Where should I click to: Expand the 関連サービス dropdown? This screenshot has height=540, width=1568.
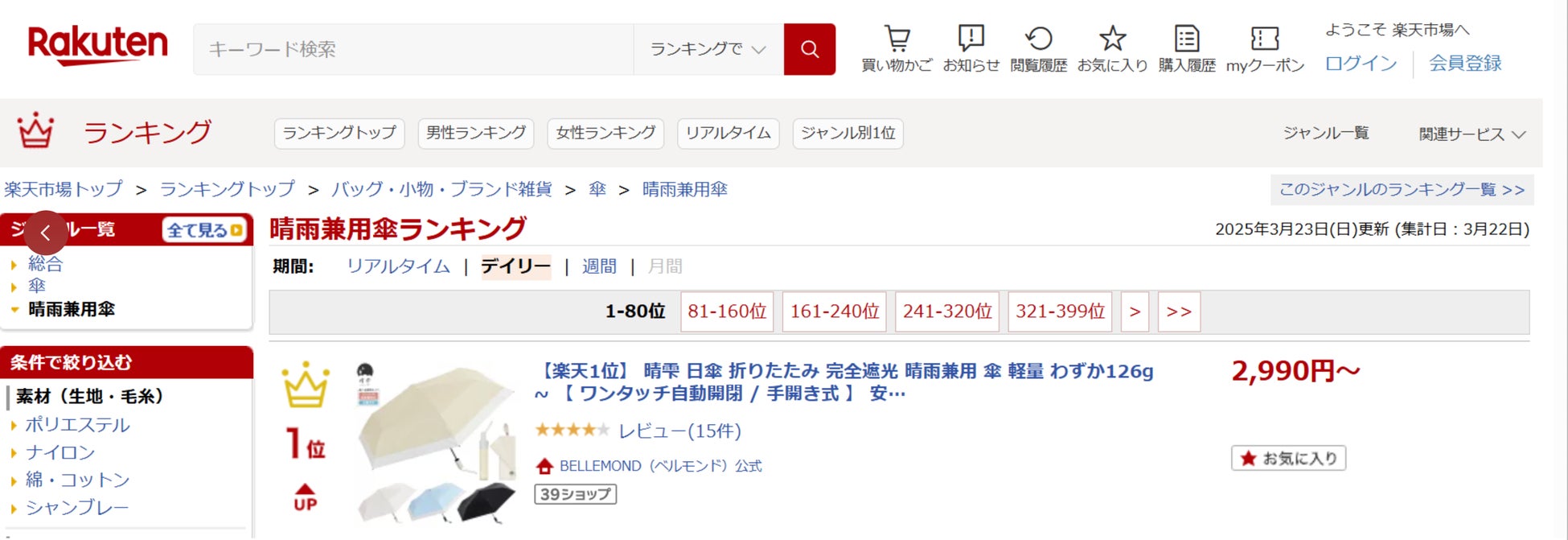coord(1472,134)
